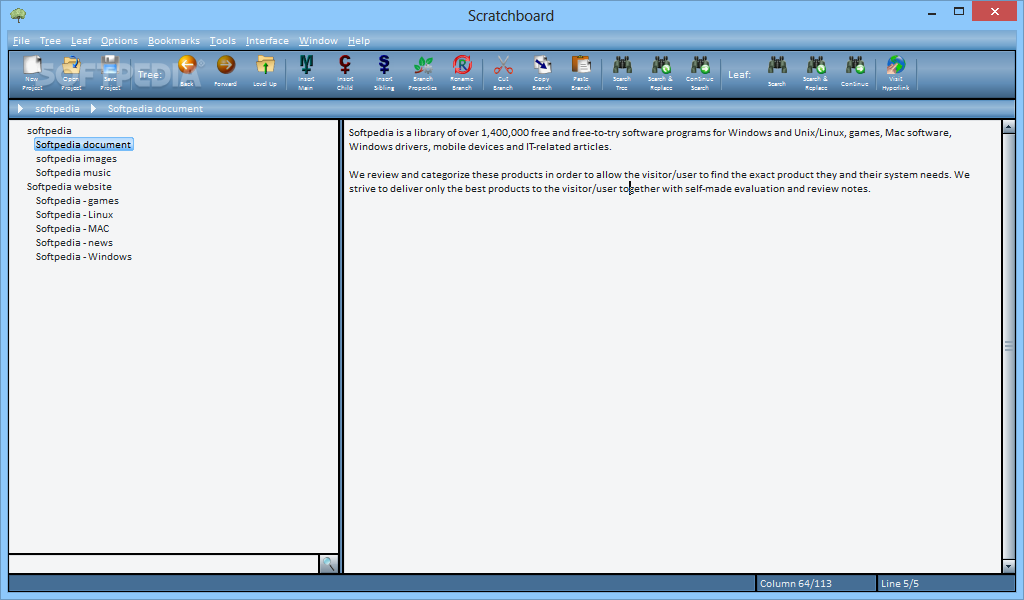The height and width of the screenshot is (600, 1024).
Task: Select the 'softpedia' root tree node
Action: pos(49,131)
